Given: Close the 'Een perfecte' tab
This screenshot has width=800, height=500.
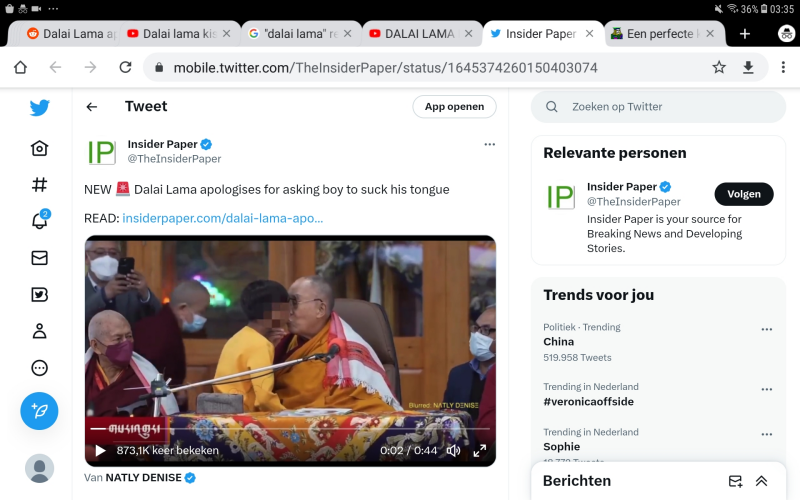Looking at the screenshot, I should coord(710,34).
